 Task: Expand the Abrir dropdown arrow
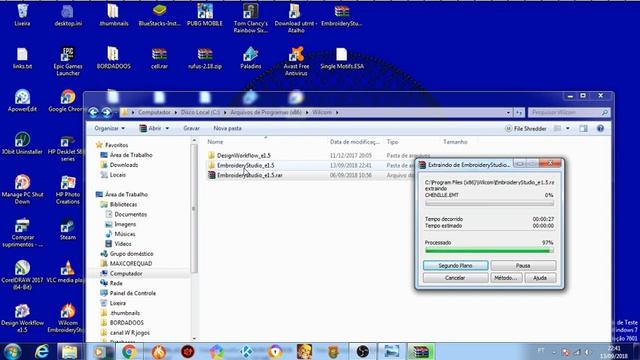click(167, 129)
